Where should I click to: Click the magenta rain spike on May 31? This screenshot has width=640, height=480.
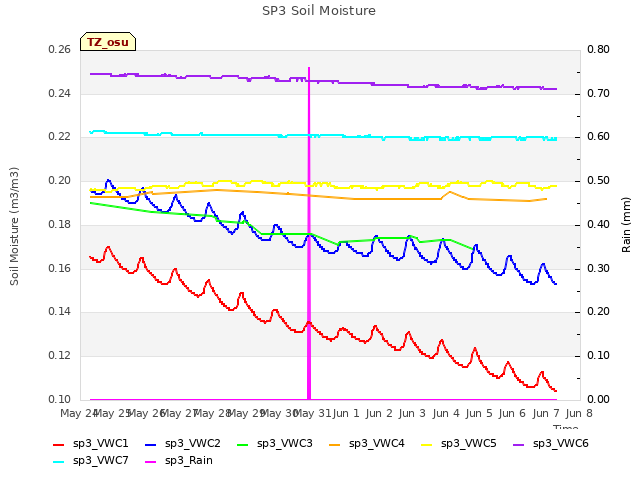(309, 233)
